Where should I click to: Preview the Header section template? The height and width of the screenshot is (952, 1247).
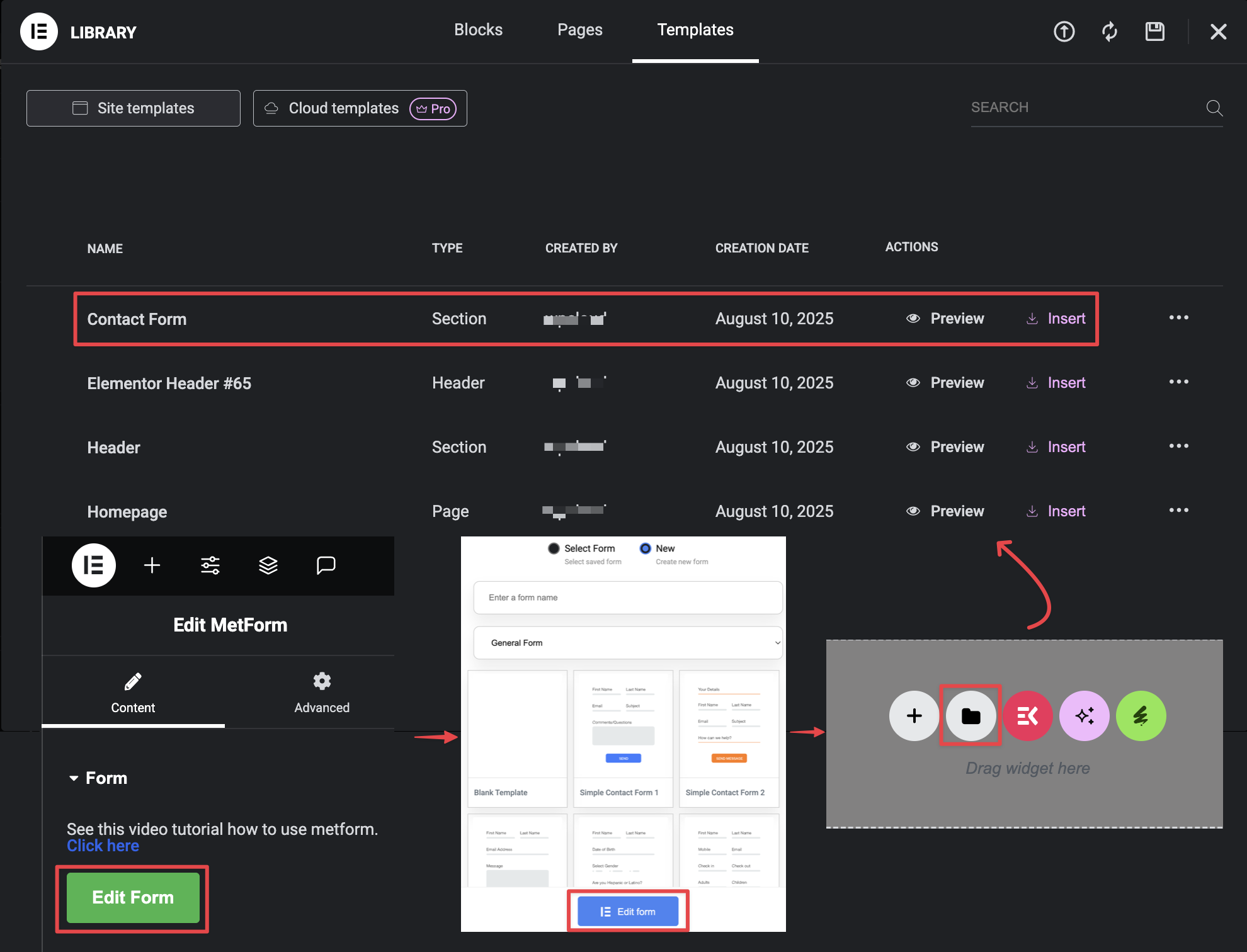point(945,447)
